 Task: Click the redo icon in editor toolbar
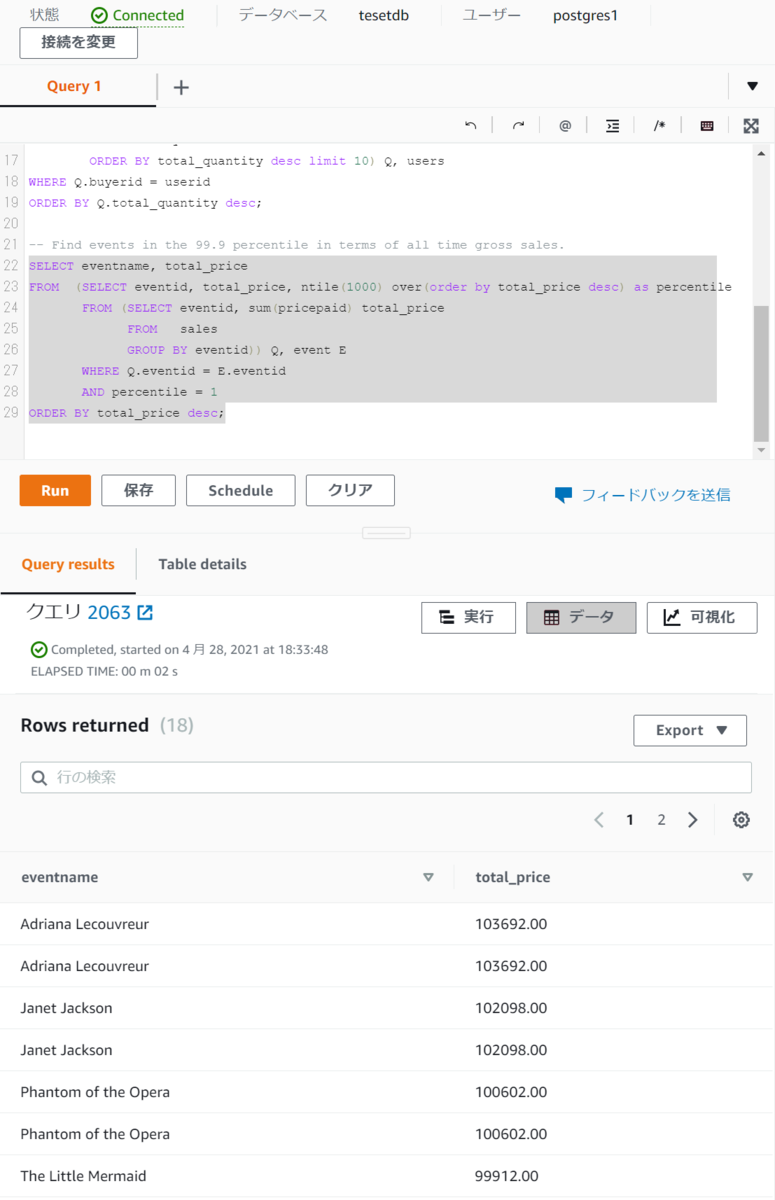[518, 125]
